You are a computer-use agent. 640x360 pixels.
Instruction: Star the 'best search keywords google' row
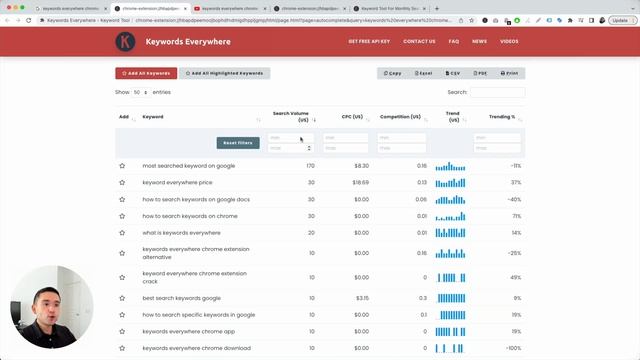(122, 298)
